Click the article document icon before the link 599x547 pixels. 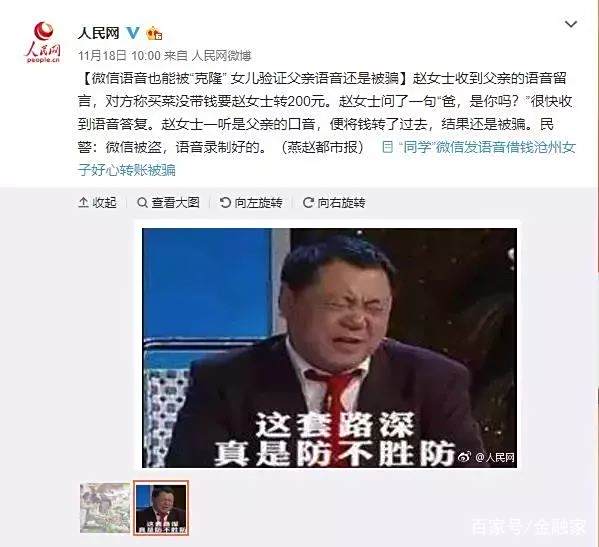(387, 147)
